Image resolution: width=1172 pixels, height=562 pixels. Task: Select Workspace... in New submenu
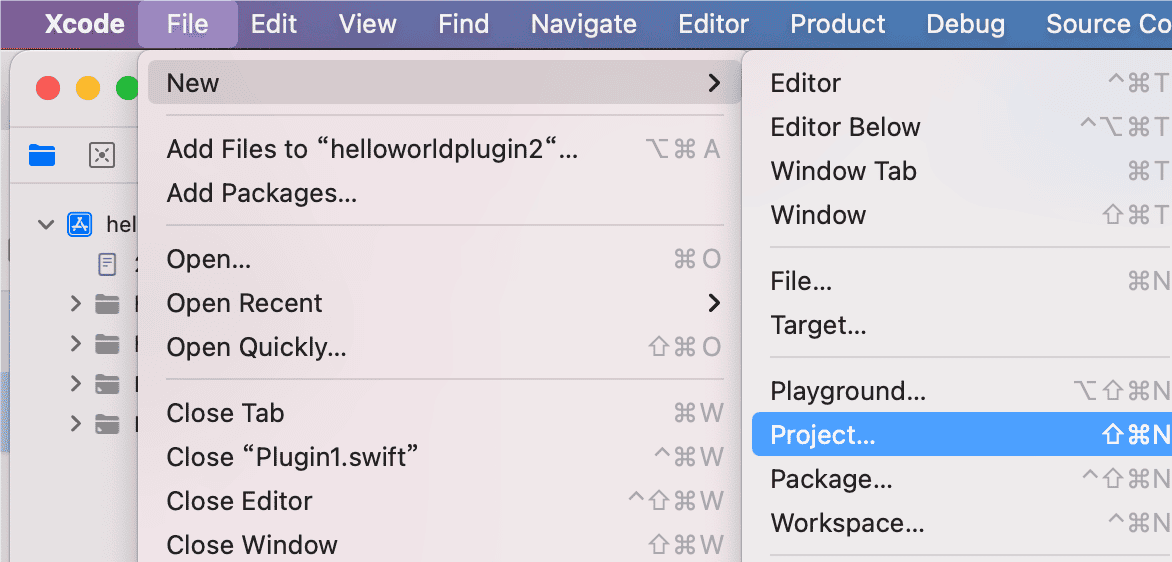[x=962, y=522]
